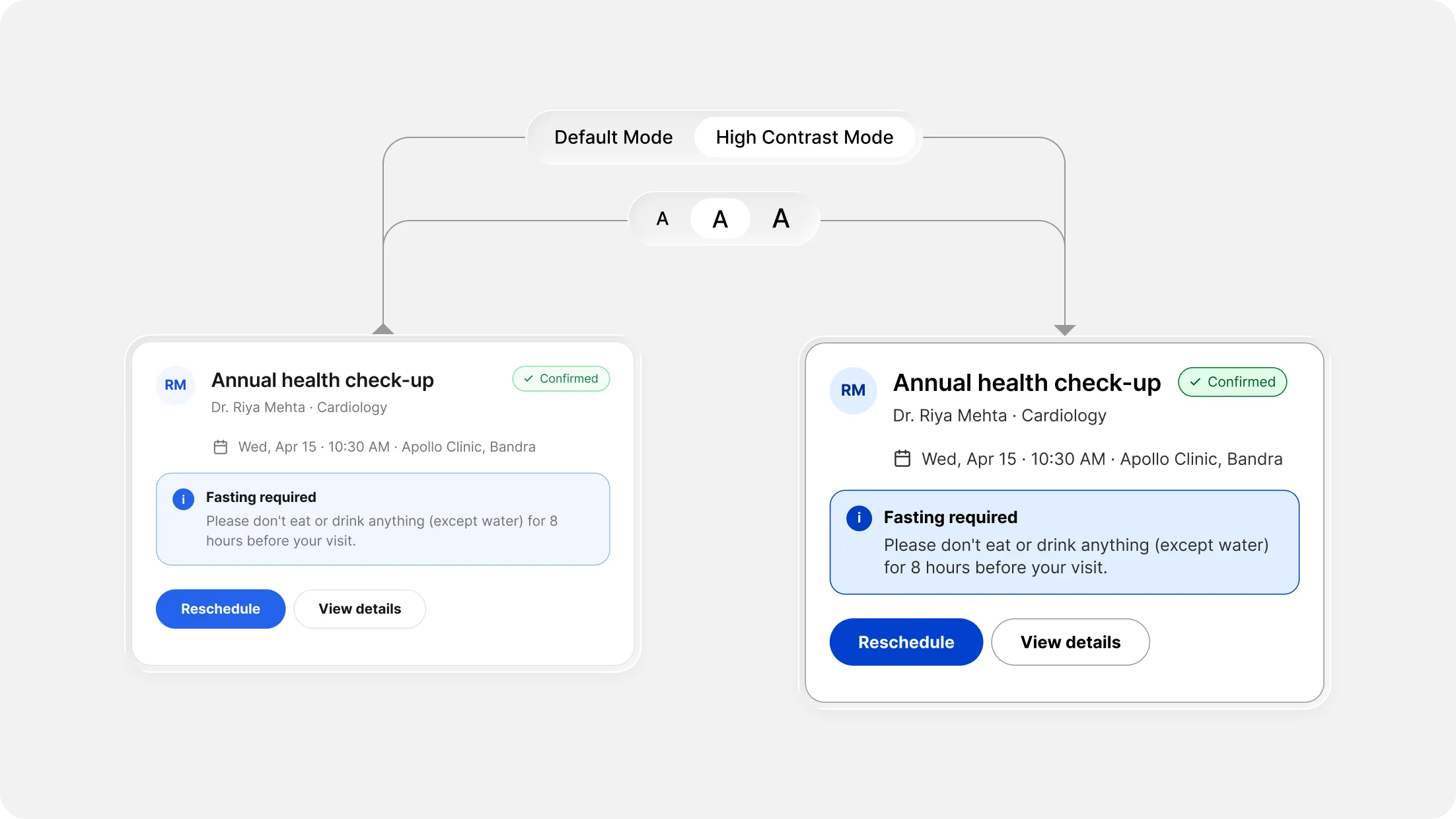Click the down arrowhead above the right card
Image resolution: width=1456 pixels, height=819 pixels.
click(1065, 330)
